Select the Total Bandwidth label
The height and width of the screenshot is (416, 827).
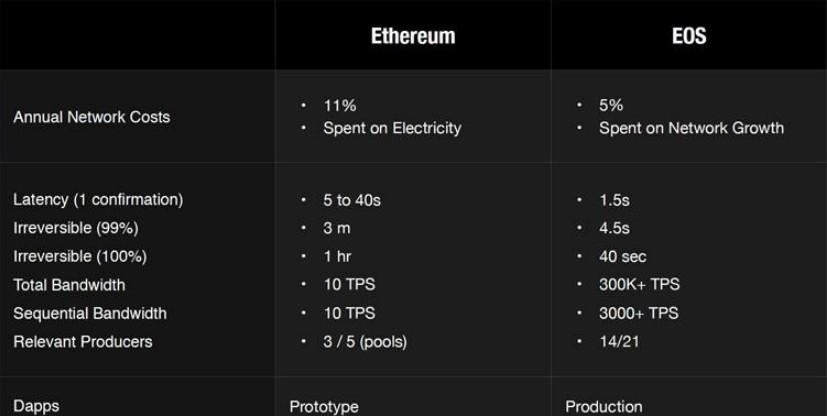[x=69, y=285]
